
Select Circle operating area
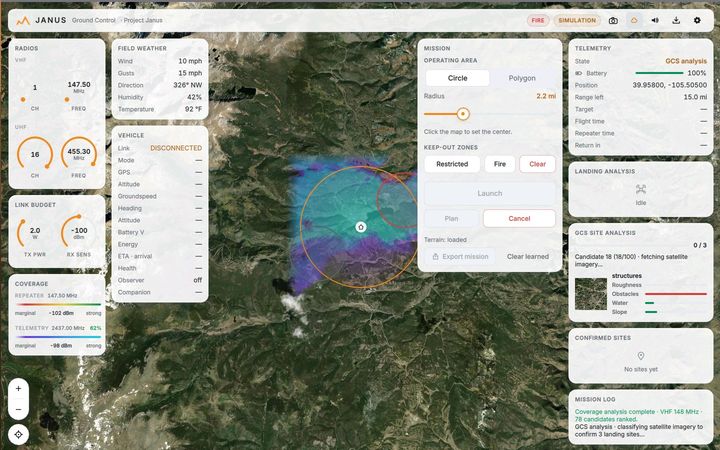(457, 78)
